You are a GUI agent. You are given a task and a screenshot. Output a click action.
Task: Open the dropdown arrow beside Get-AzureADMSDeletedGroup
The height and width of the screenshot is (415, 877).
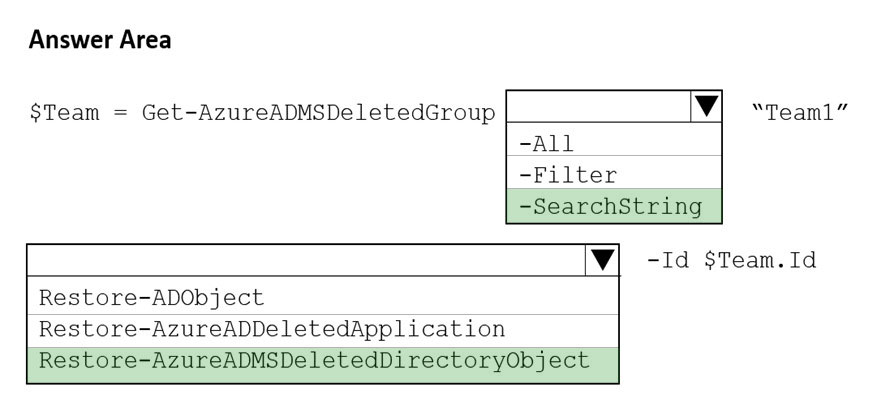[706, 106]
